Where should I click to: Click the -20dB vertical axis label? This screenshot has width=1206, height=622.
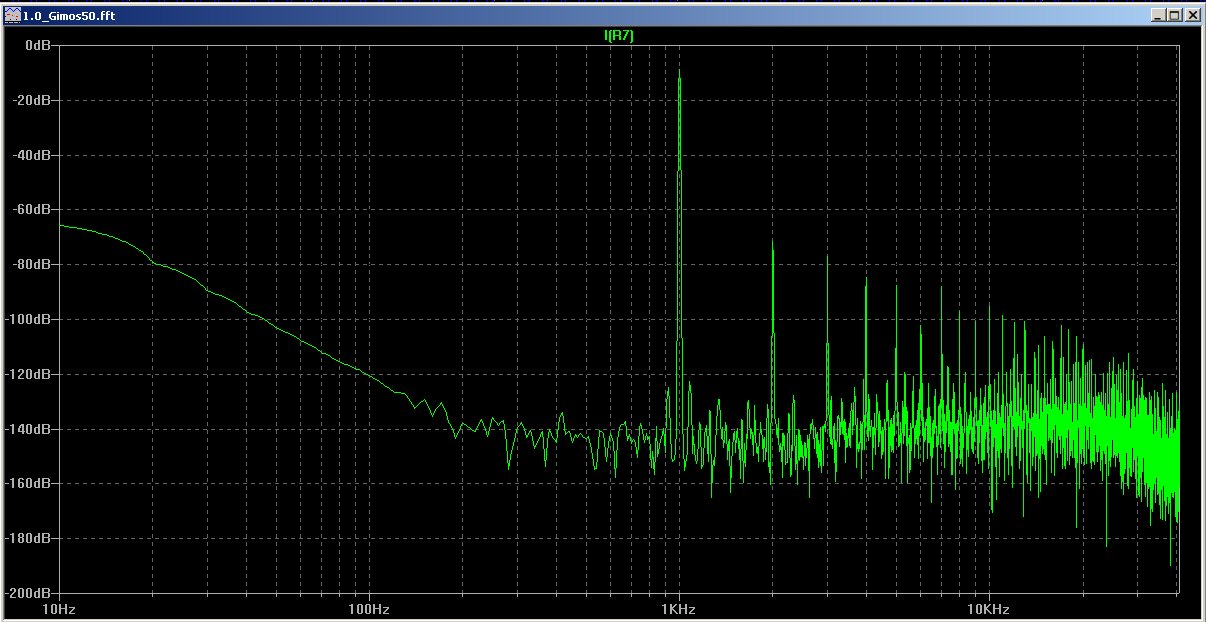32,101
